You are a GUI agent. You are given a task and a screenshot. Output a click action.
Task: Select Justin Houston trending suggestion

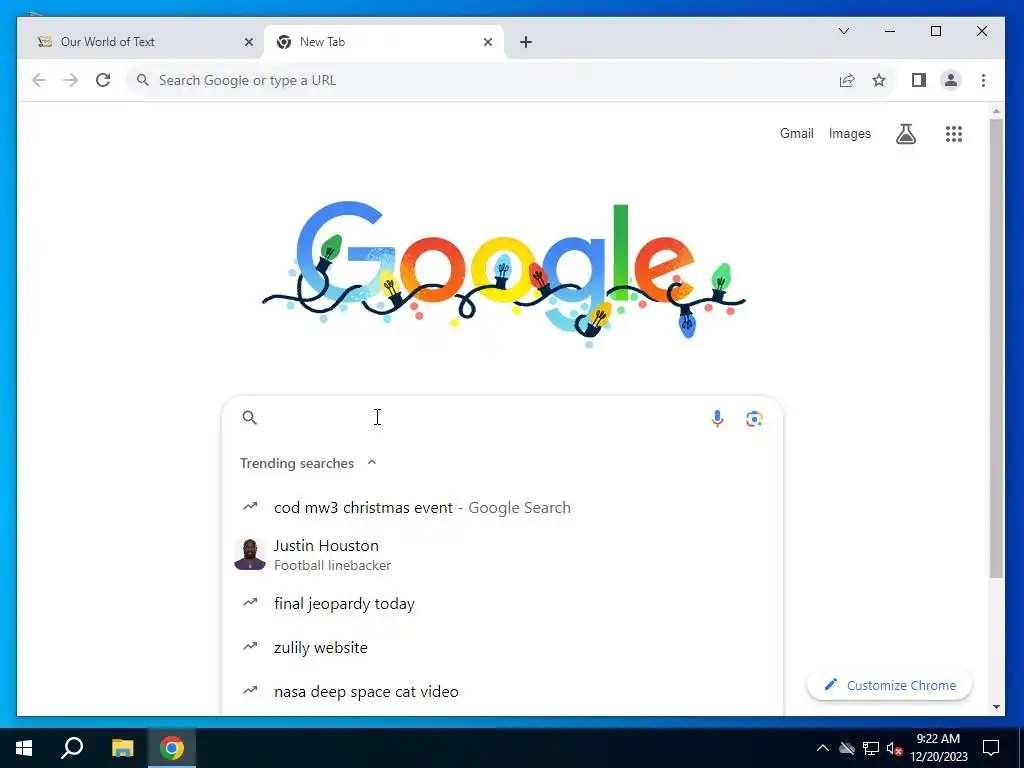coord(502,554)
